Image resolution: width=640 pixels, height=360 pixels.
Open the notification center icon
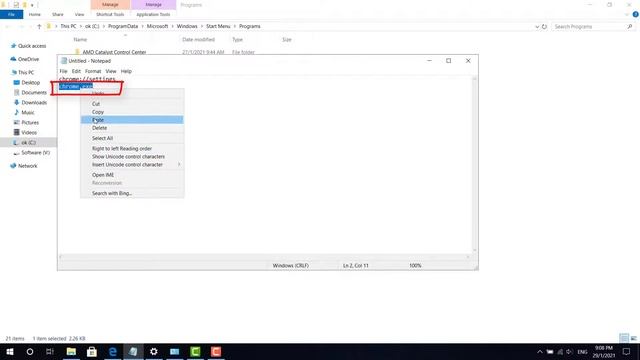click(626, 352)
